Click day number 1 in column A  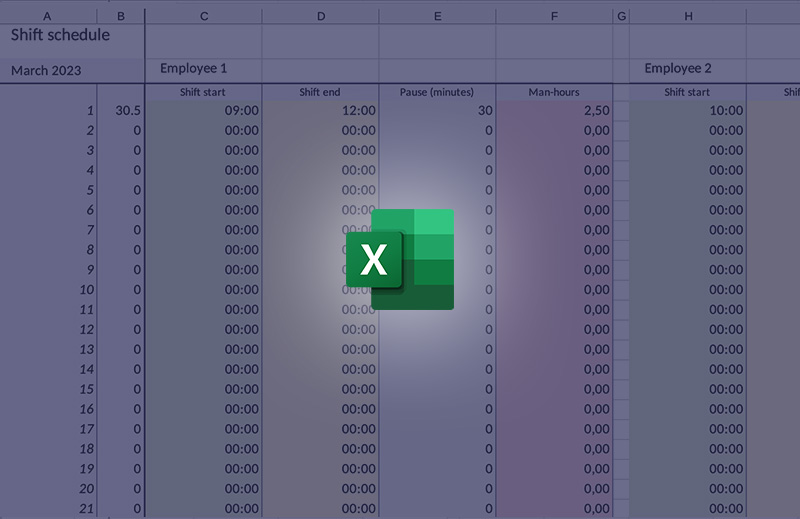click(x=48, y=110)
